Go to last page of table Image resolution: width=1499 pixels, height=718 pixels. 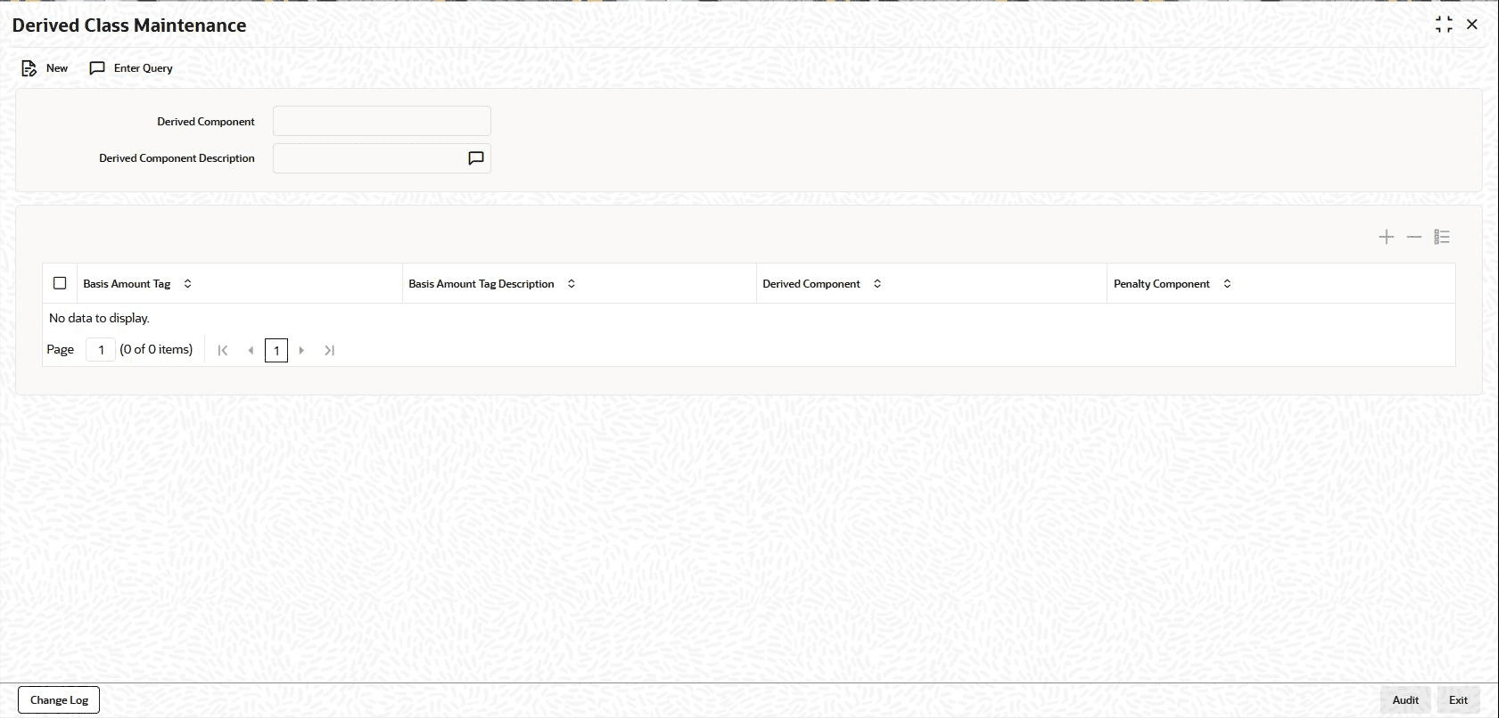click(x=329, y=350)
